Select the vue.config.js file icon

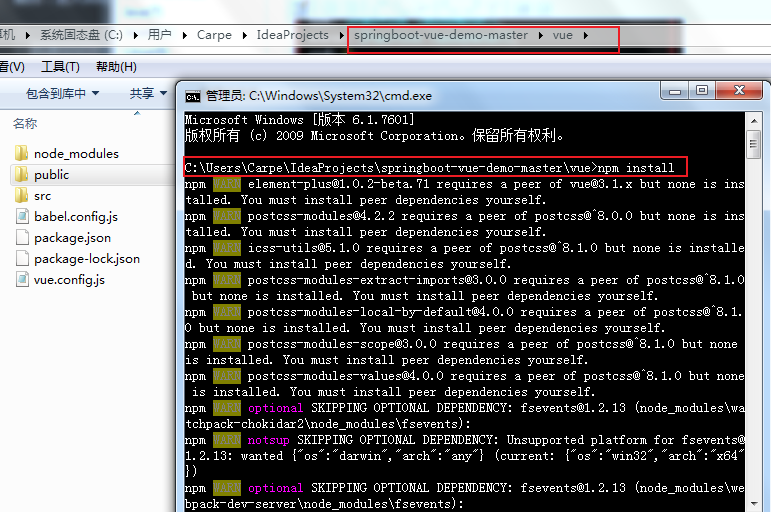[x=22, y=280]
